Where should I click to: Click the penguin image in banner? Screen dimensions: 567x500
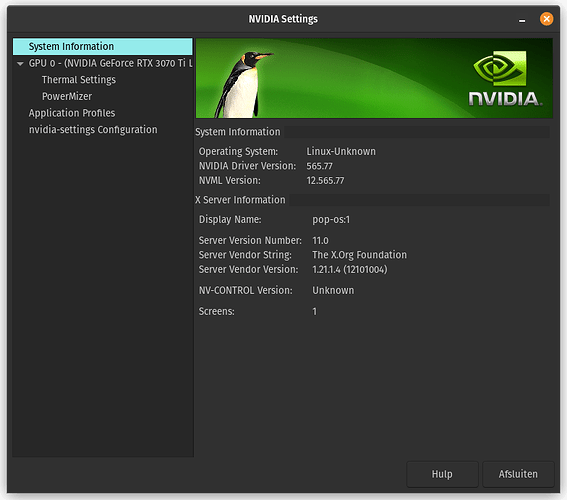[243, 85]
